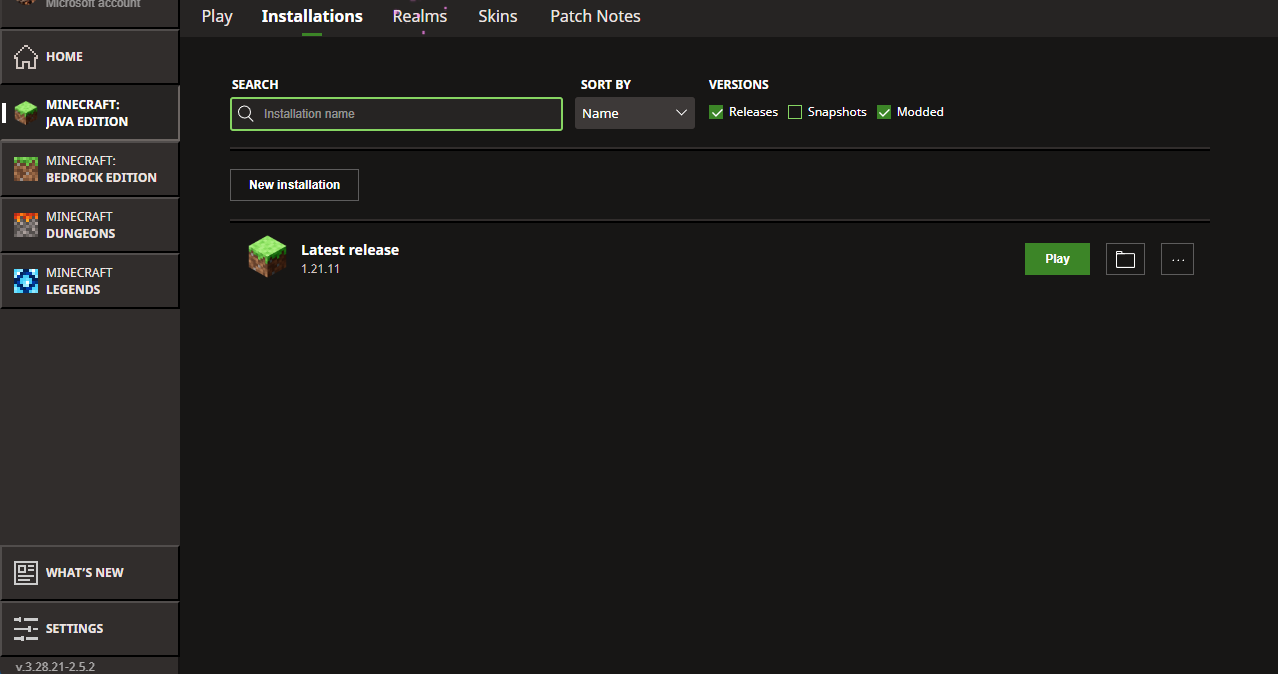Expand the Sort By Name dropdown
The width and height of the screenshot is (1278, 674).
point(635,113)
